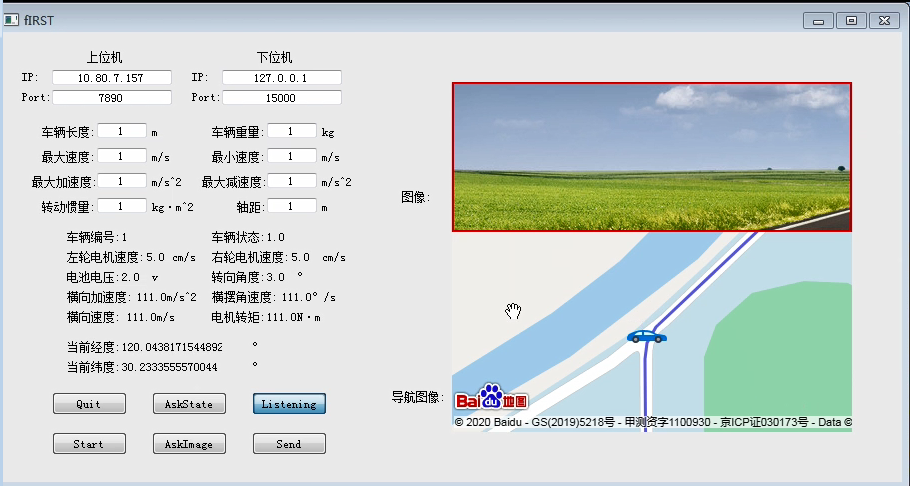910x486 pixels.
Task: Close the fIRST window
Action: [x=884, y=21]
